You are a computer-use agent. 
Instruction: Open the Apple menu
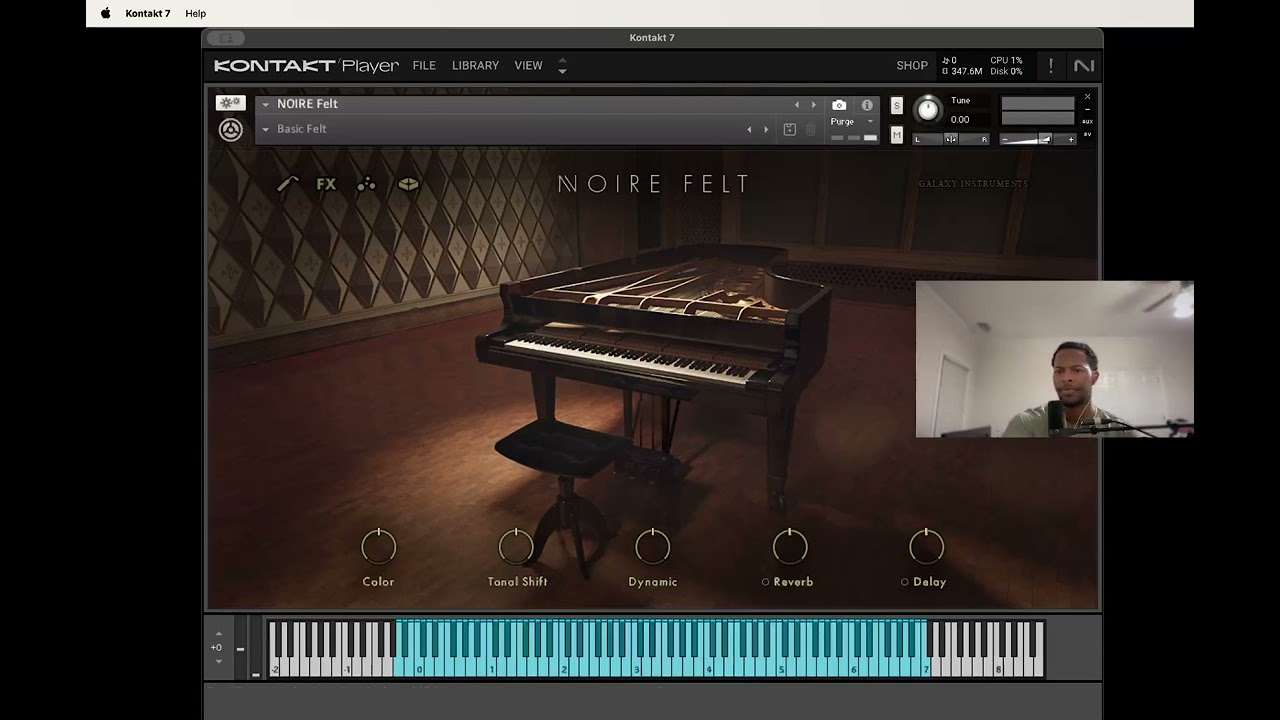106,13
